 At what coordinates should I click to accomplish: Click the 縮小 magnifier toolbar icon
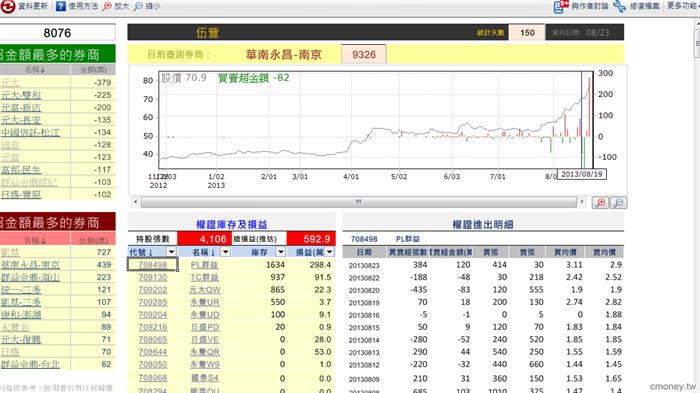[x=138, y=6]
